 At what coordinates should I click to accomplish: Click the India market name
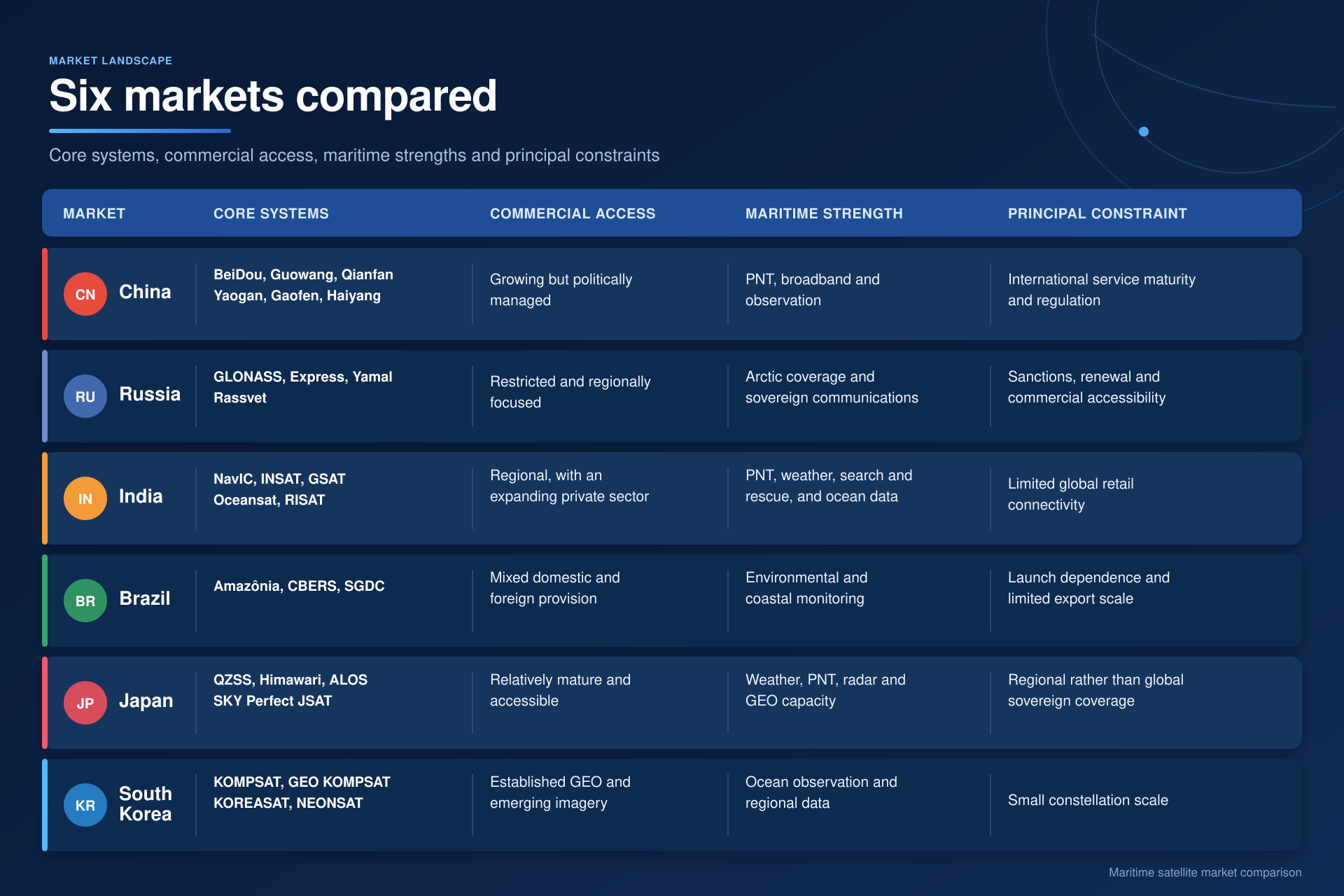141,496
